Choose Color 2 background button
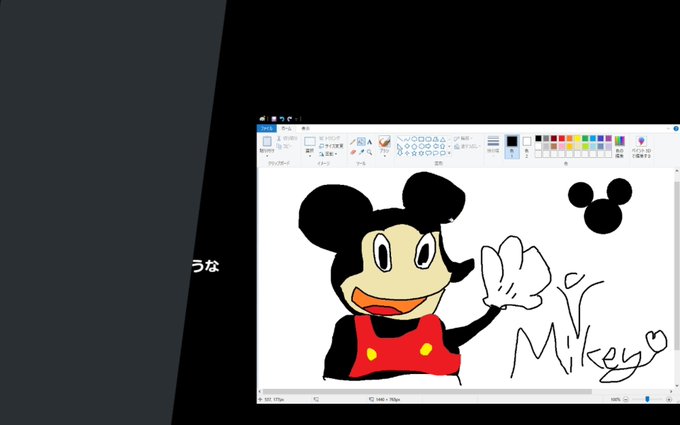The width and height of the screenshot is (680, 425). (526, 147)
